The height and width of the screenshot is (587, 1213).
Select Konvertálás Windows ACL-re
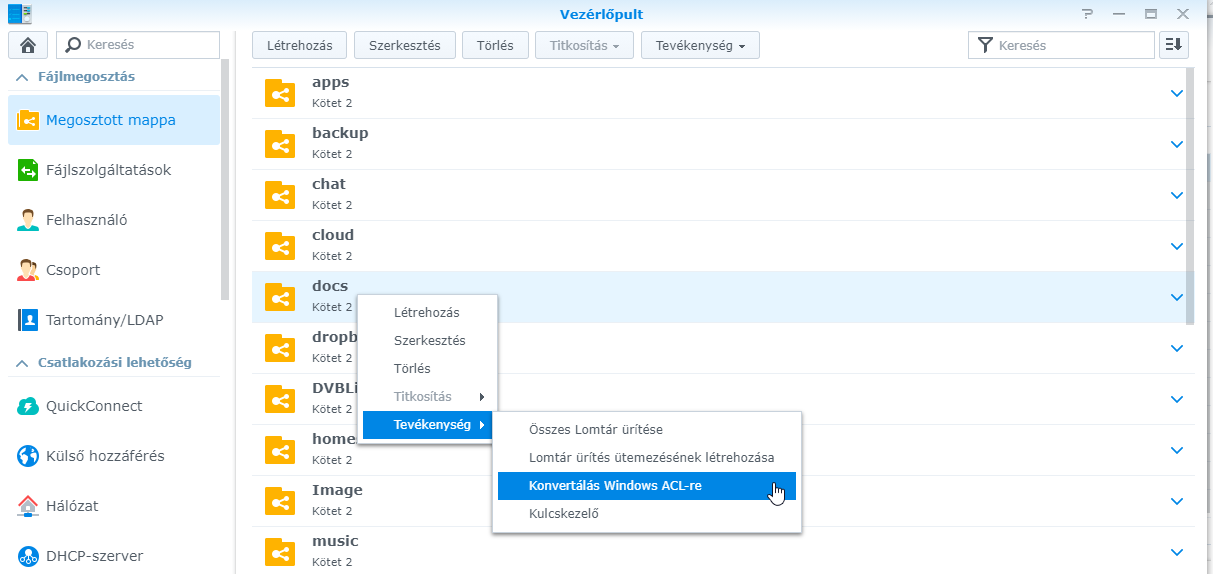pos(647,486)
